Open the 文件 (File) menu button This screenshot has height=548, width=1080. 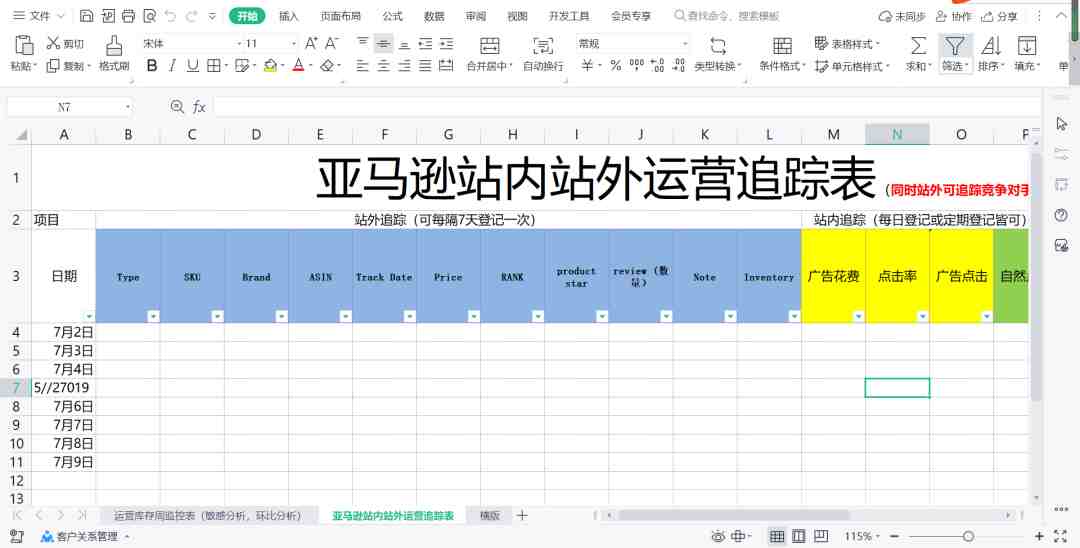38,15
